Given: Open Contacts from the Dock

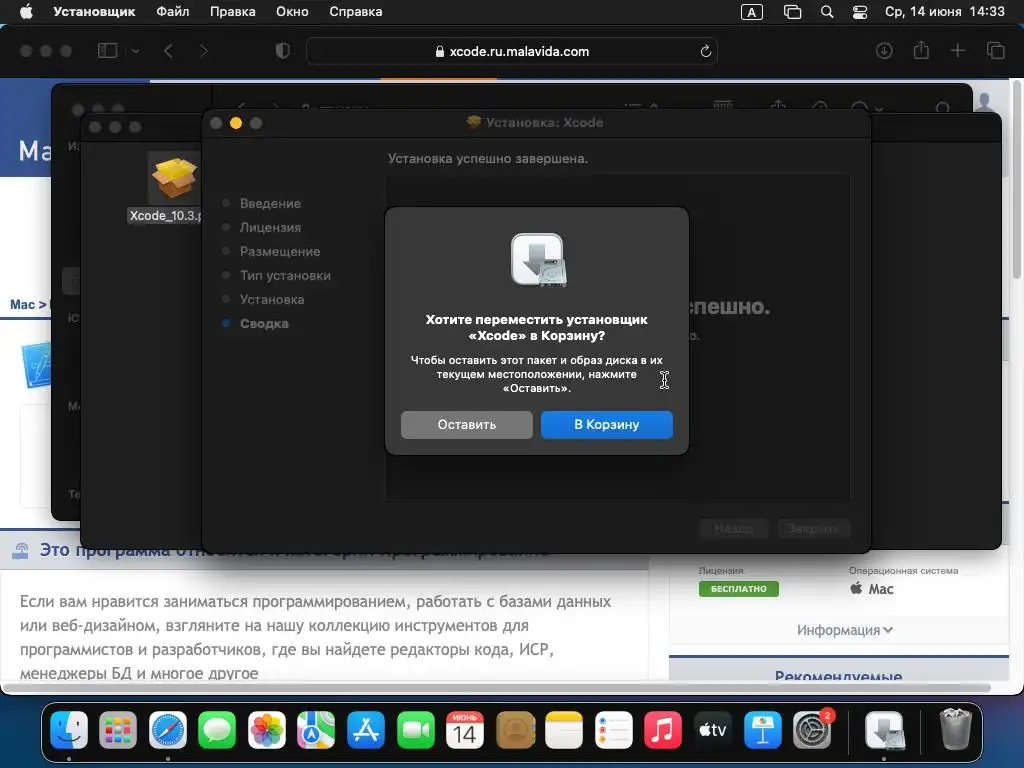Looking at the screenshot, I should coord(515,730).
